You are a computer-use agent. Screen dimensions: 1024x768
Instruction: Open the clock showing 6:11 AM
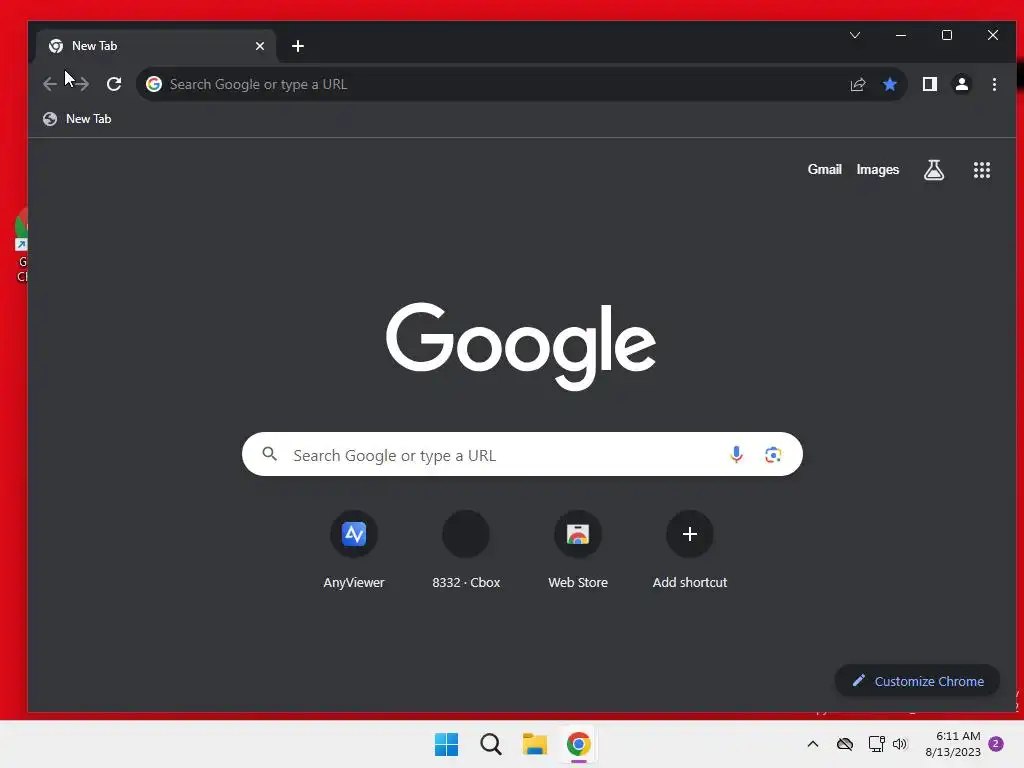click(x=953, y=744)
